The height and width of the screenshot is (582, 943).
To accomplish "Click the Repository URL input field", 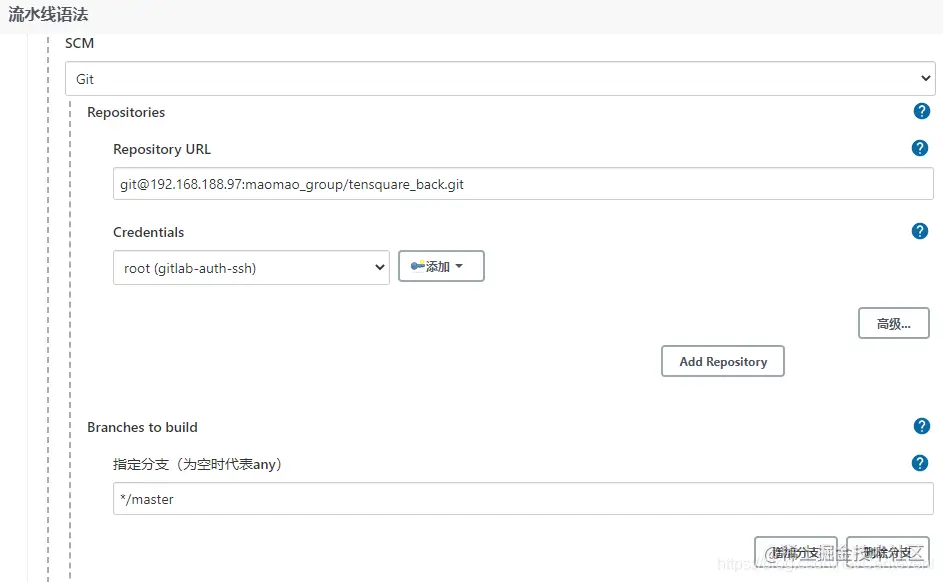I will pos(523,184).
